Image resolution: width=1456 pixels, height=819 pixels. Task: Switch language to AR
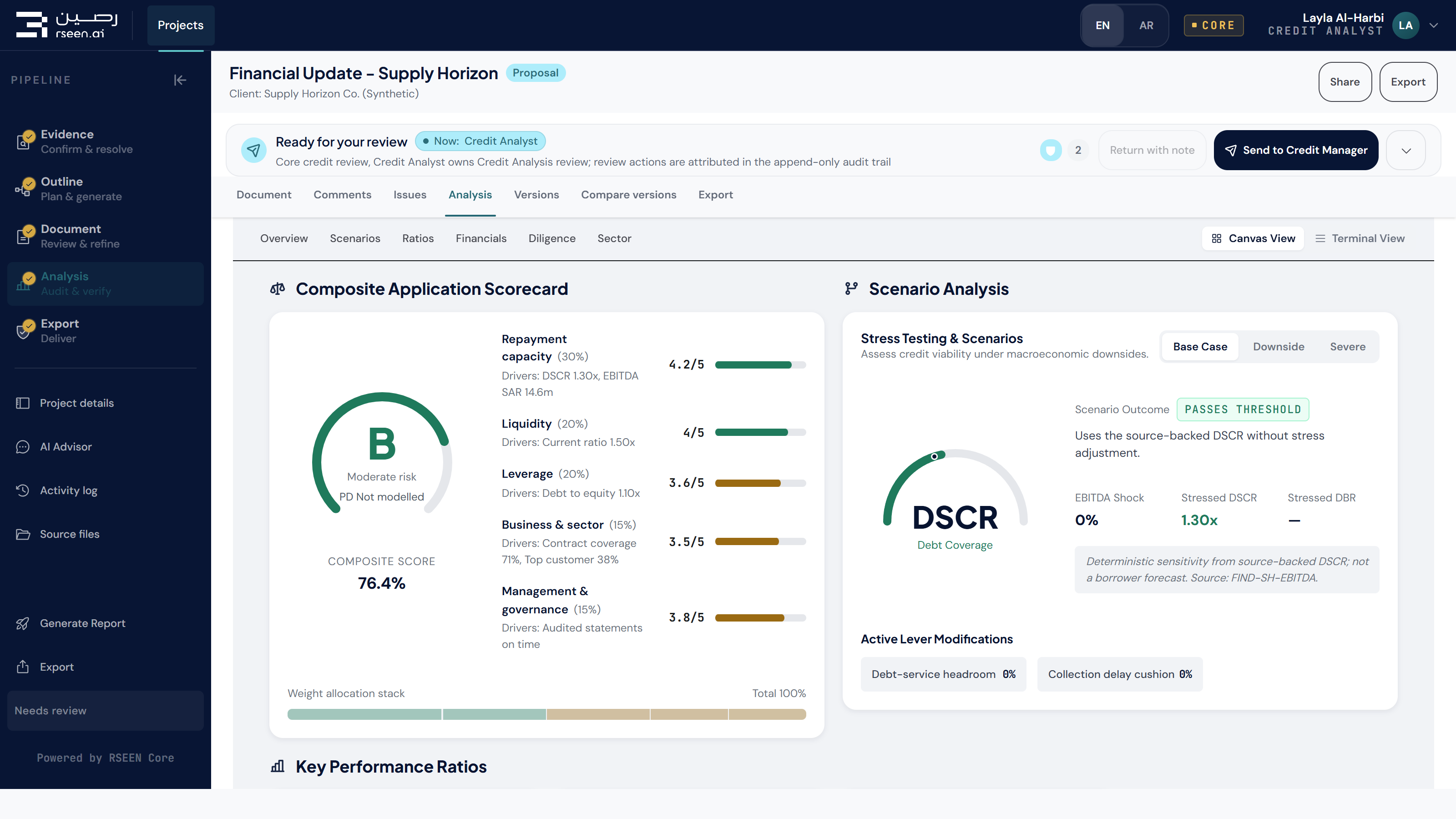click(1146, 25)
